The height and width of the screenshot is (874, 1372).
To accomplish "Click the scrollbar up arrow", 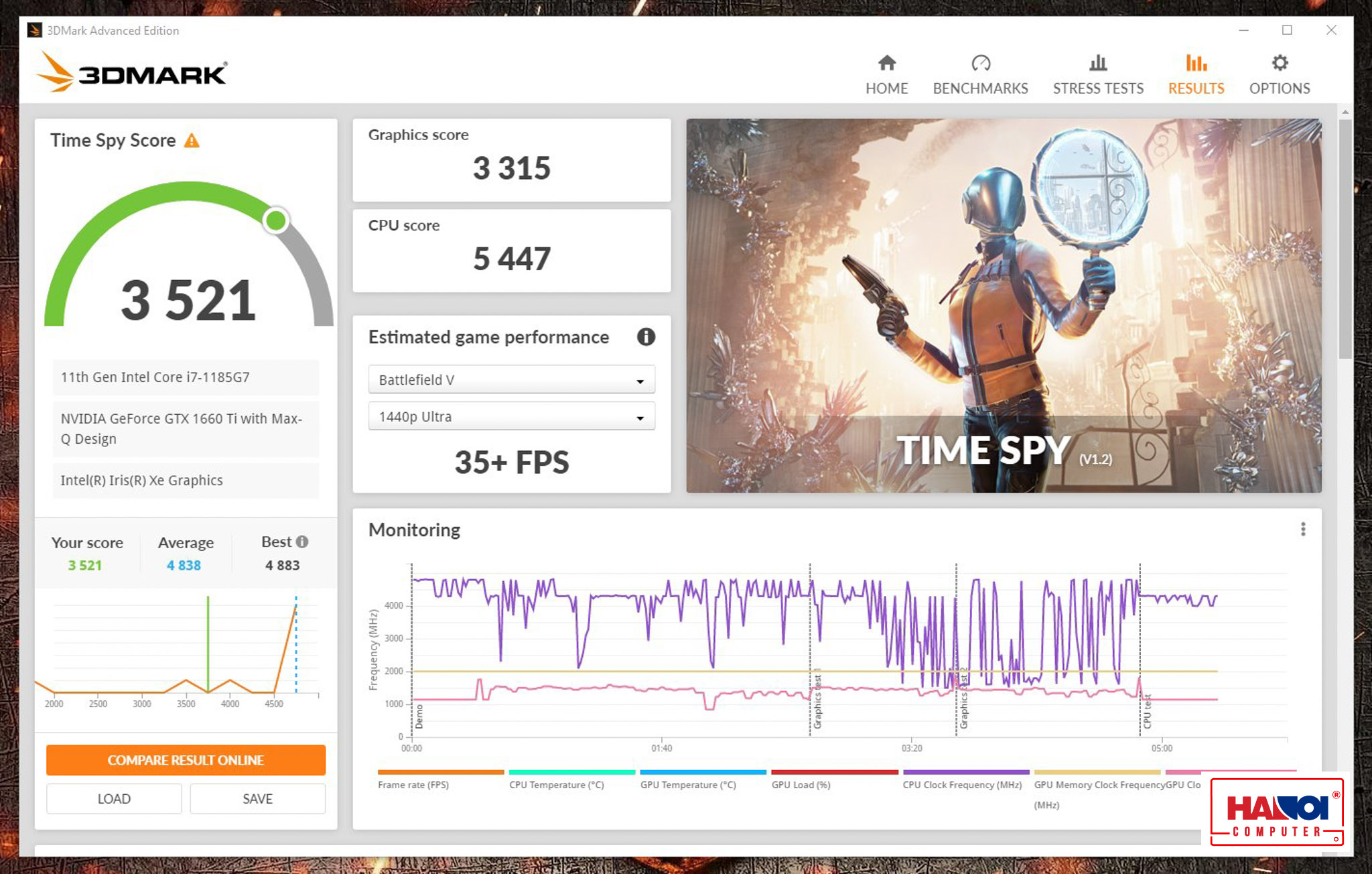I will coord(1345,112).
